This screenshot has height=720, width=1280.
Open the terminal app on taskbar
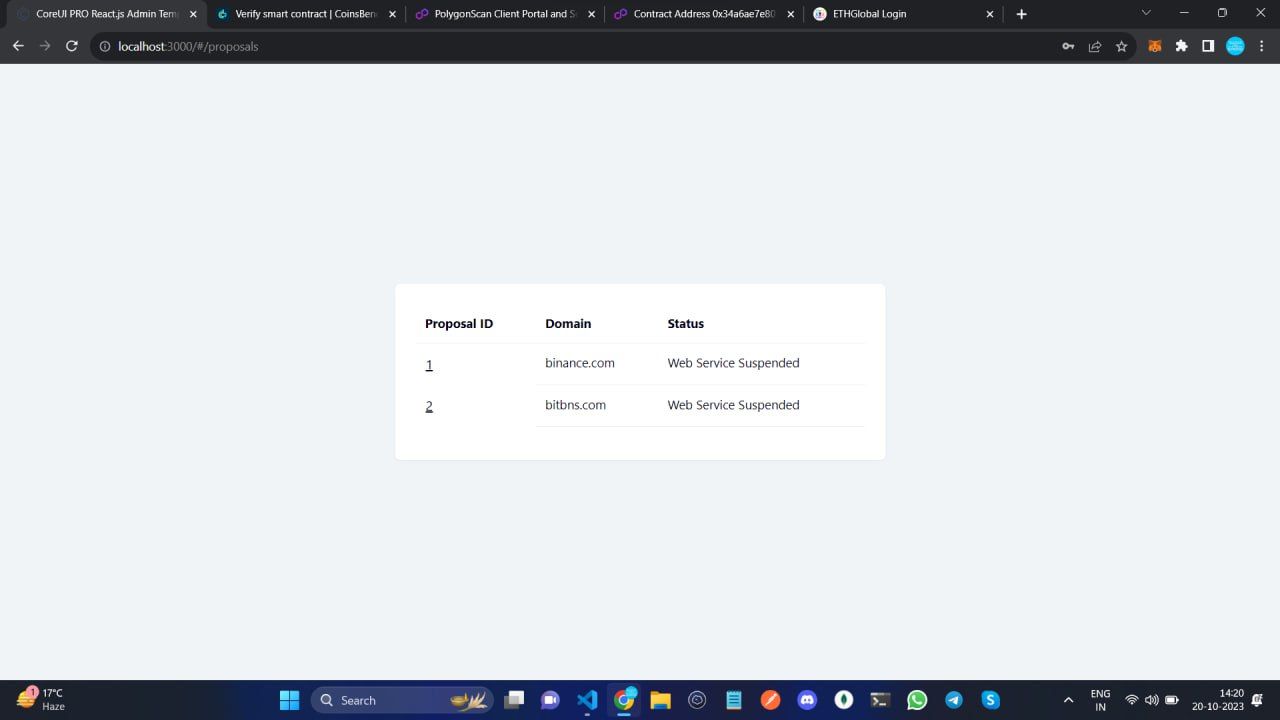click(x=880, y=700)
